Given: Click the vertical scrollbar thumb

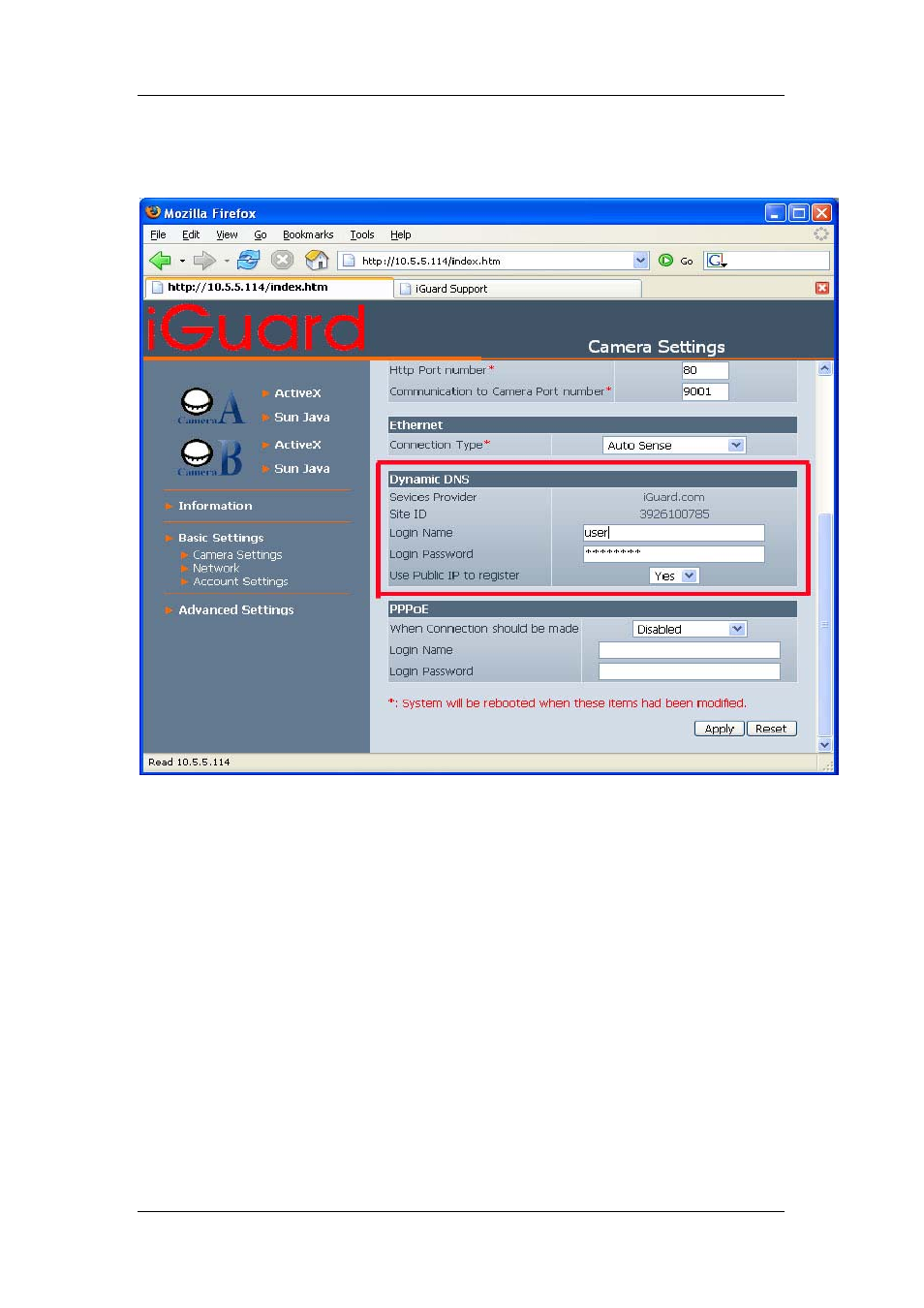Looking at the screenshot, I should (825, 625).
